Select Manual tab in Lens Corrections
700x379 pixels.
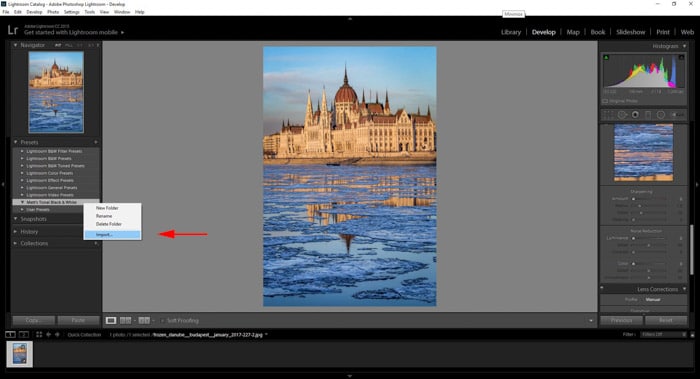point(653,300)
